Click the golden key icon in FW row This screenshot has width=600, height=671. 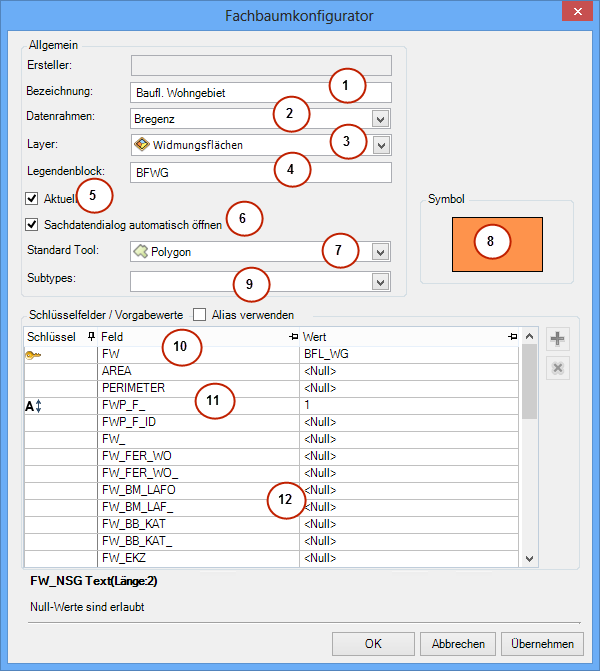click(x=34, y=354)
